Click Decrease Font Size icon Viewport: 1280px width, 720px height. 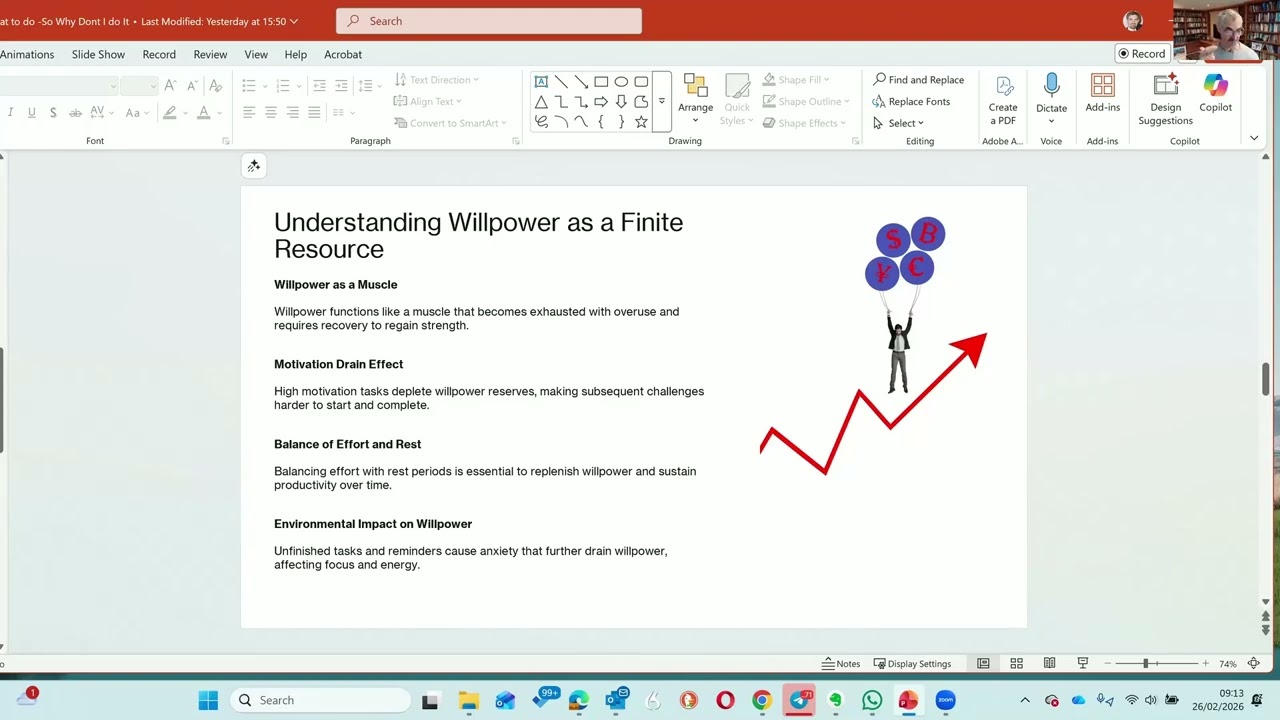click(x=192, y=86)
